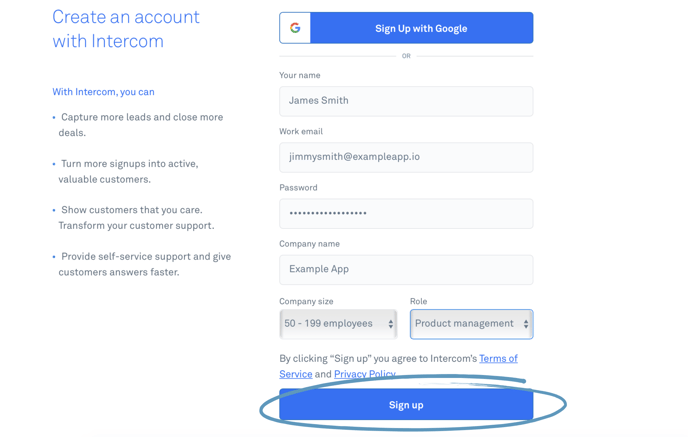This screenshot has height=437, width=688.
Task: Click the 'Work email' label
Action: 301,131
